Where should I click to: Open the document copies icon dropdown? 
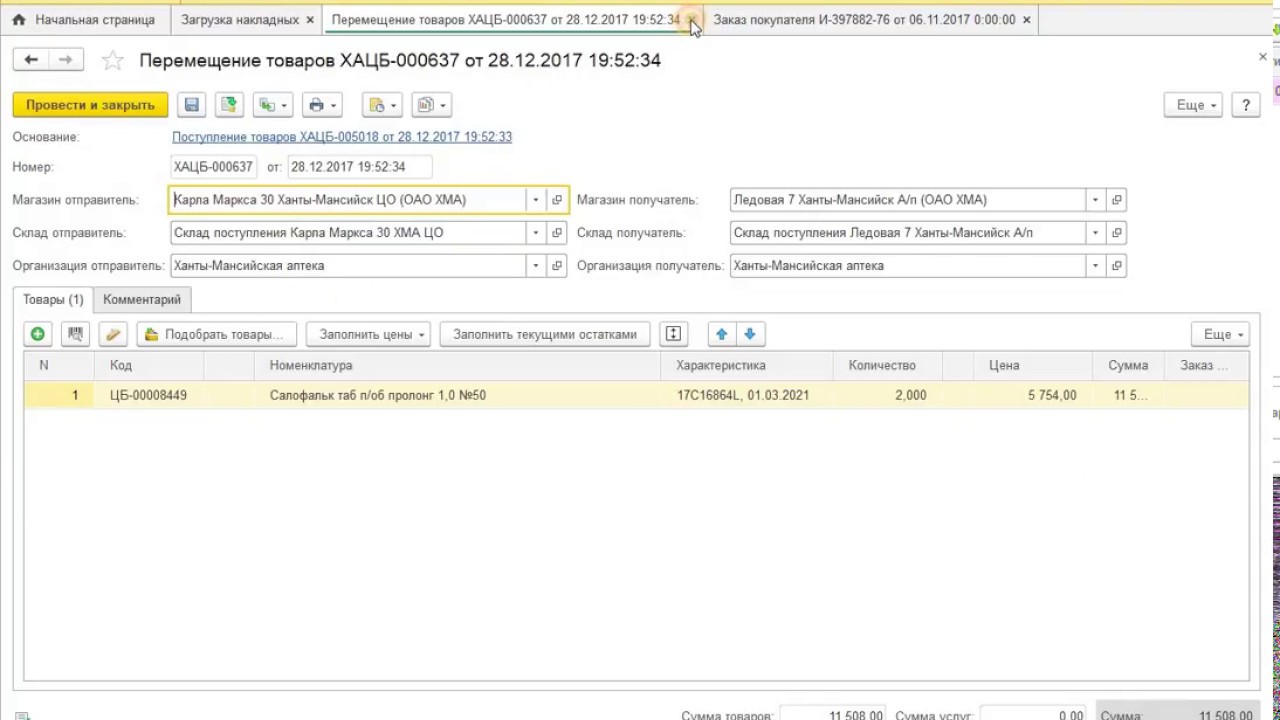431,105
